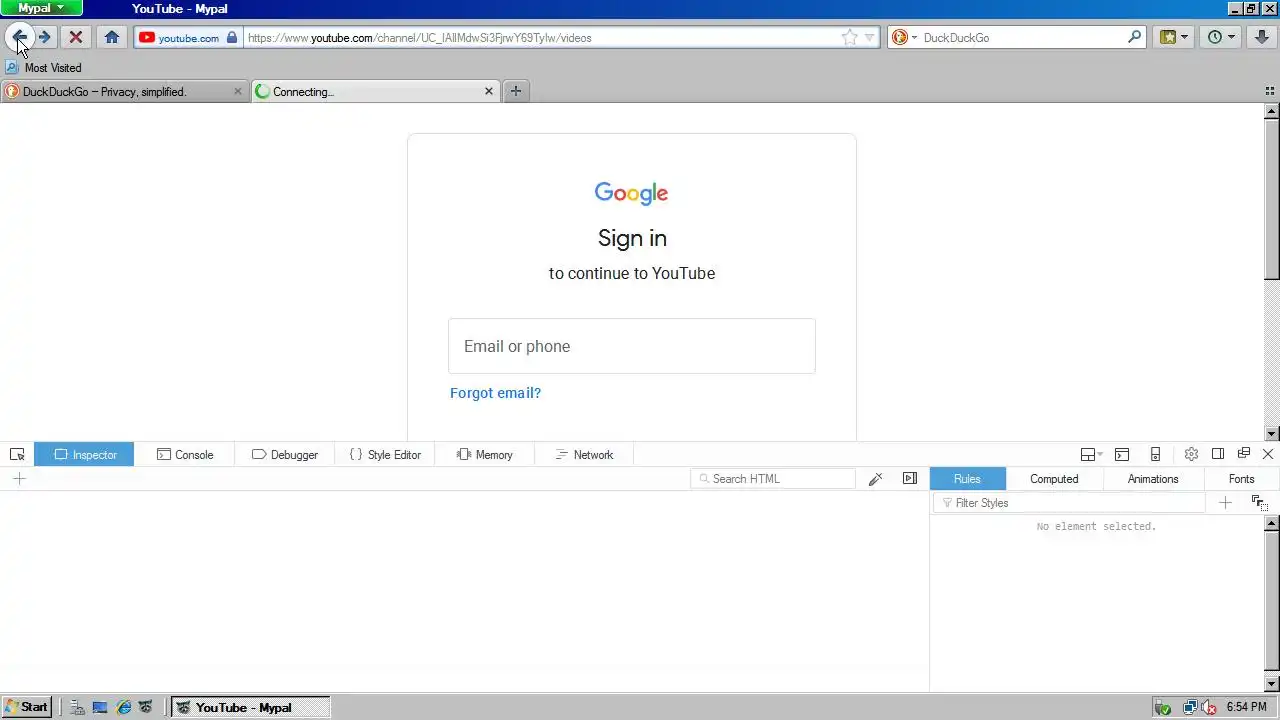Open the history clock dropdown
The height and width of the screenshot is (720, 1280).
click(1221, 37)
